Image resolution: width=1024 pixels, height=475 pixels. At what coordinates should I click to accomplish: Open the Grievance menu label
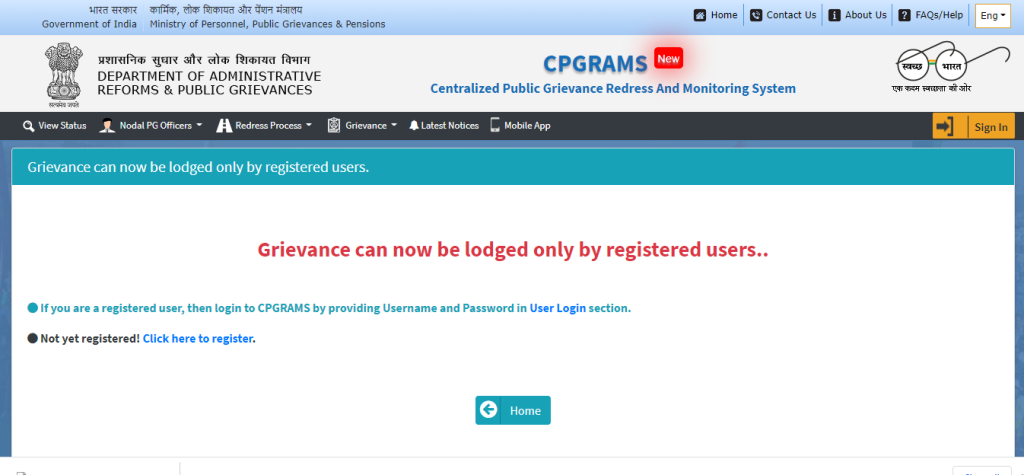(x=366, y=125)
